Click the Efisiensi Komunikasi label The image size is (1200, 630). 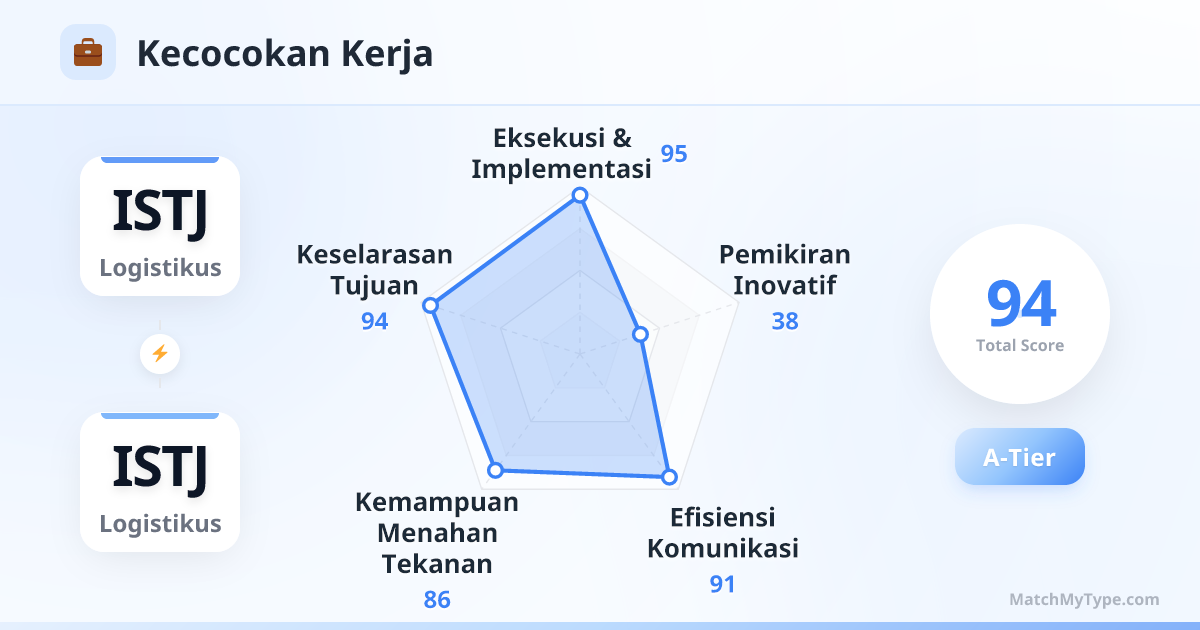click(723, 533)
